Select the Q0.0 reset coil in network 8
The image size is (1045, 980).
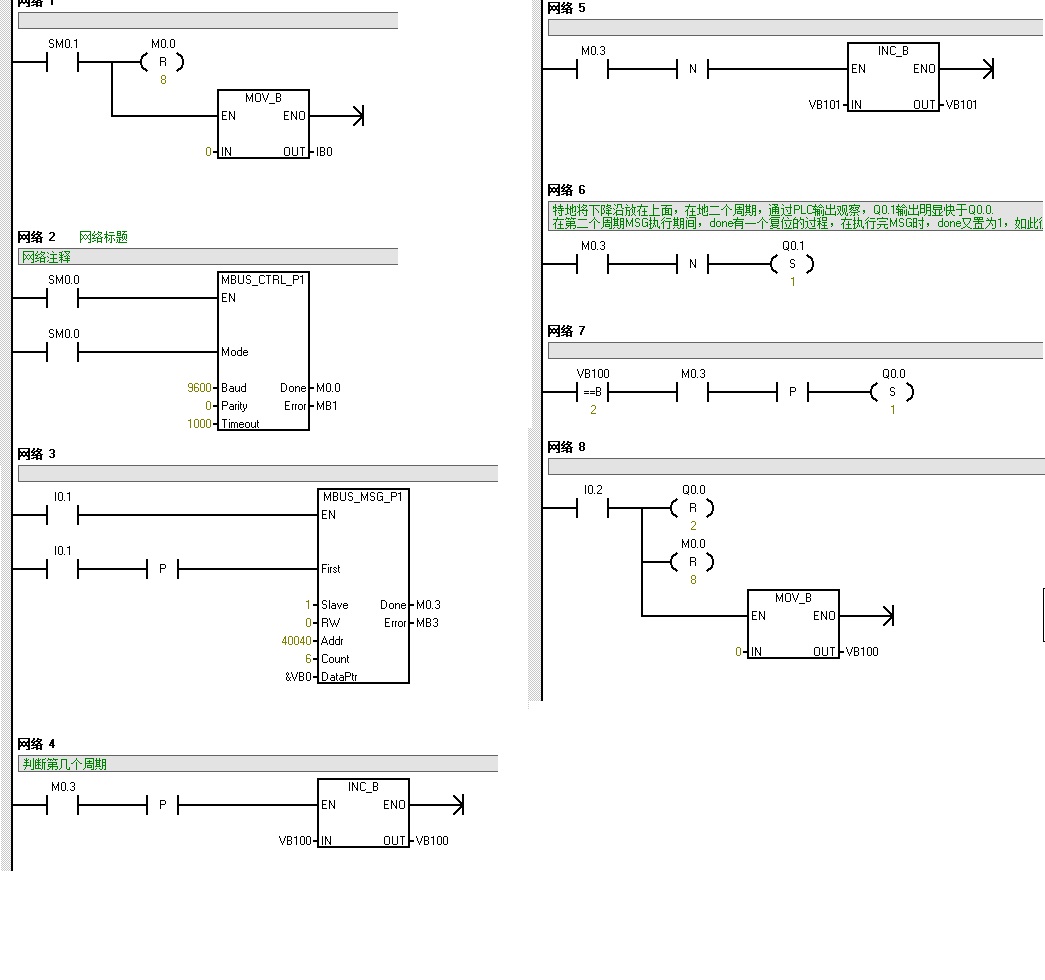click(692, 508)
